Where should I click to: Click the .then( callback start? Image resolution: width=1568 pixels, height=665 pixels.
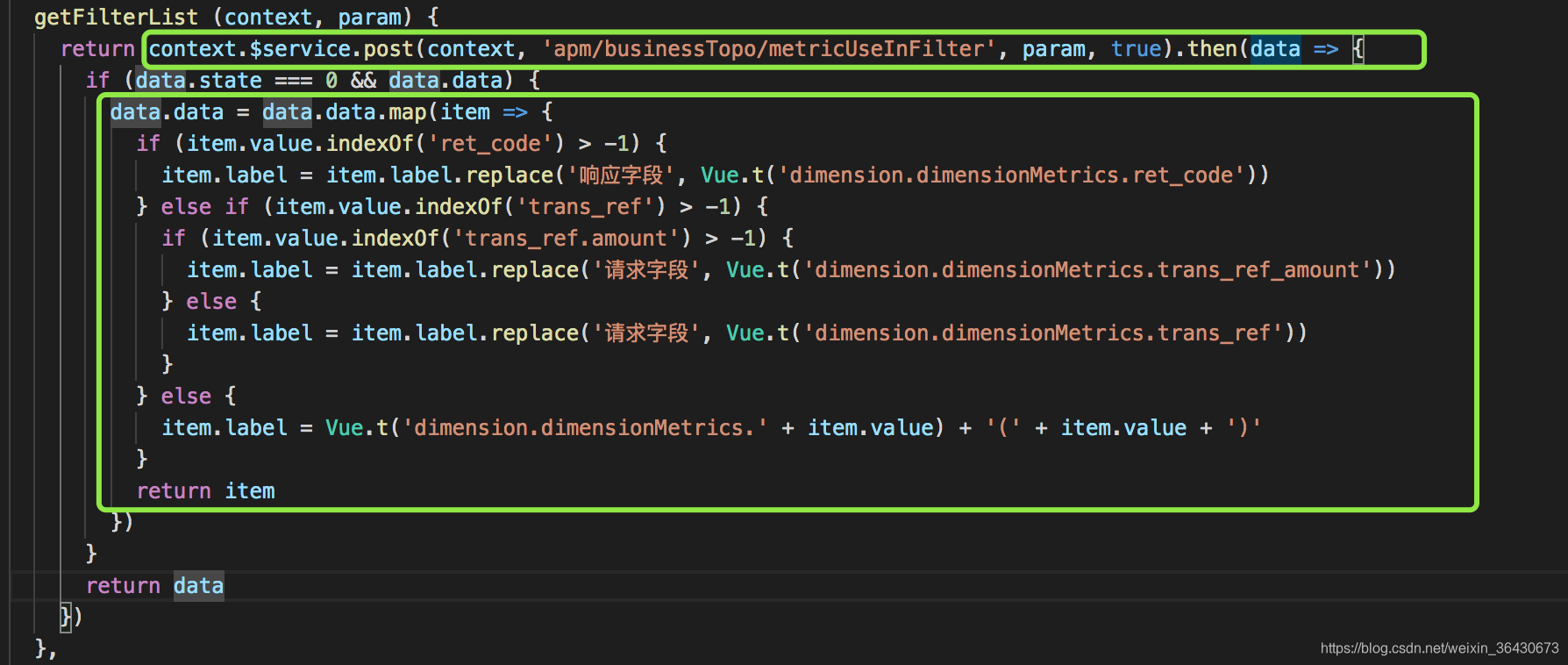pyautogui.click(x=1212, y=49)
